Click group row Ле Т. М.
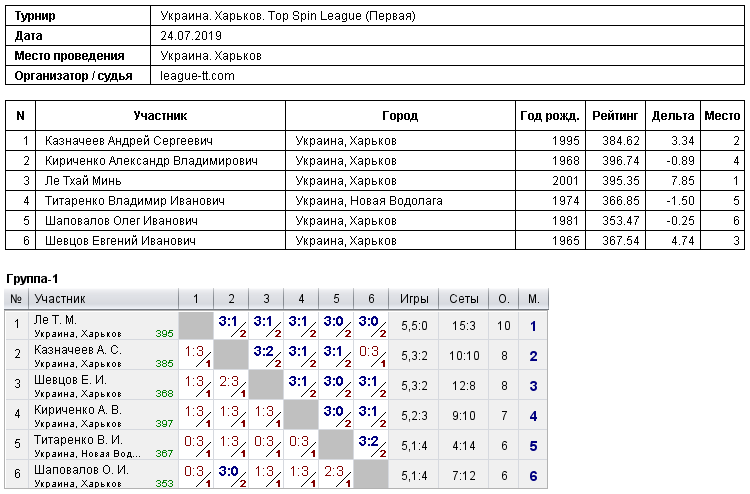Viewport: 750px width, 494px height. (276, 326)
